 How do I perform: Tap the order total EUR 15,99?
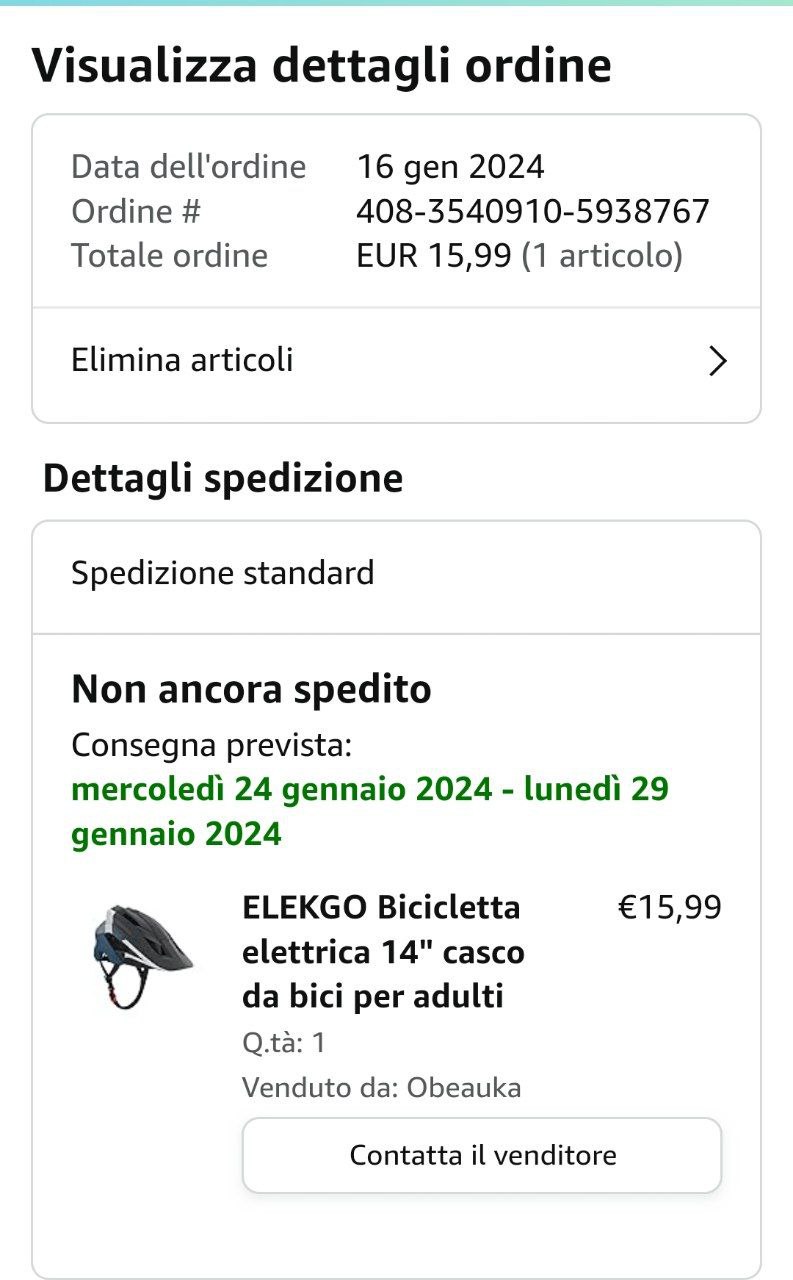pos(435,256)
